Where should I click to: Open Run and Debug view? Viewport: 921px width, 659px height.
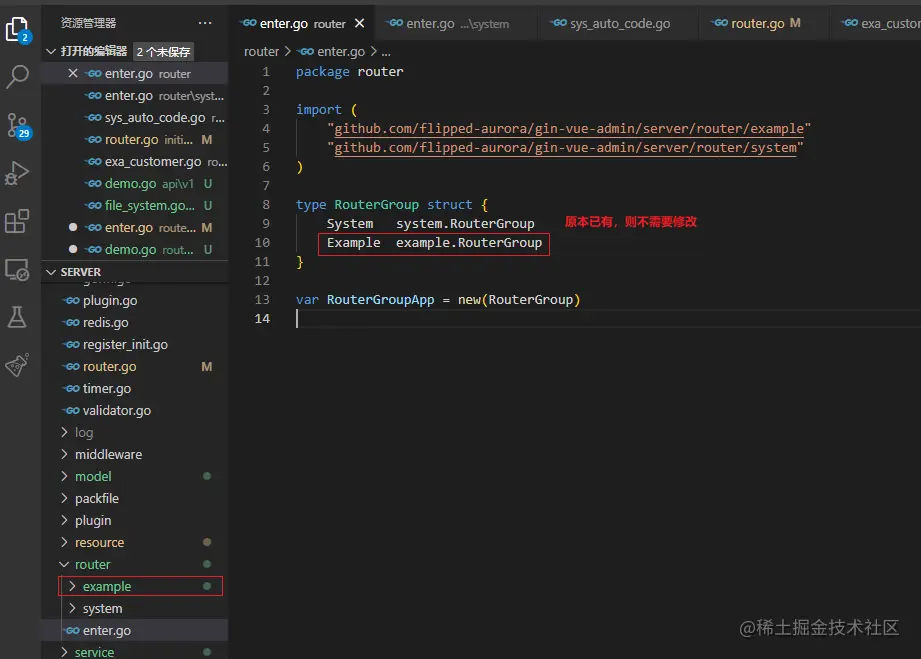[17, 173]
